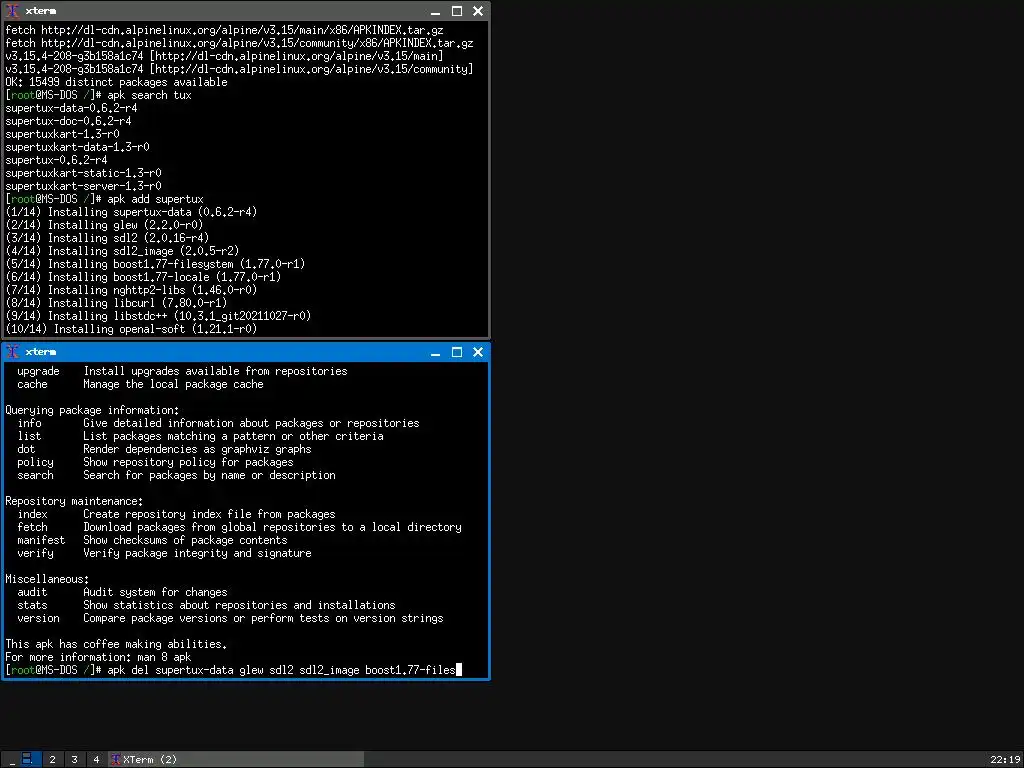Click the '(4/14) Installing sdl2_image' line
1024x768 pixels.
coord(122,251)
